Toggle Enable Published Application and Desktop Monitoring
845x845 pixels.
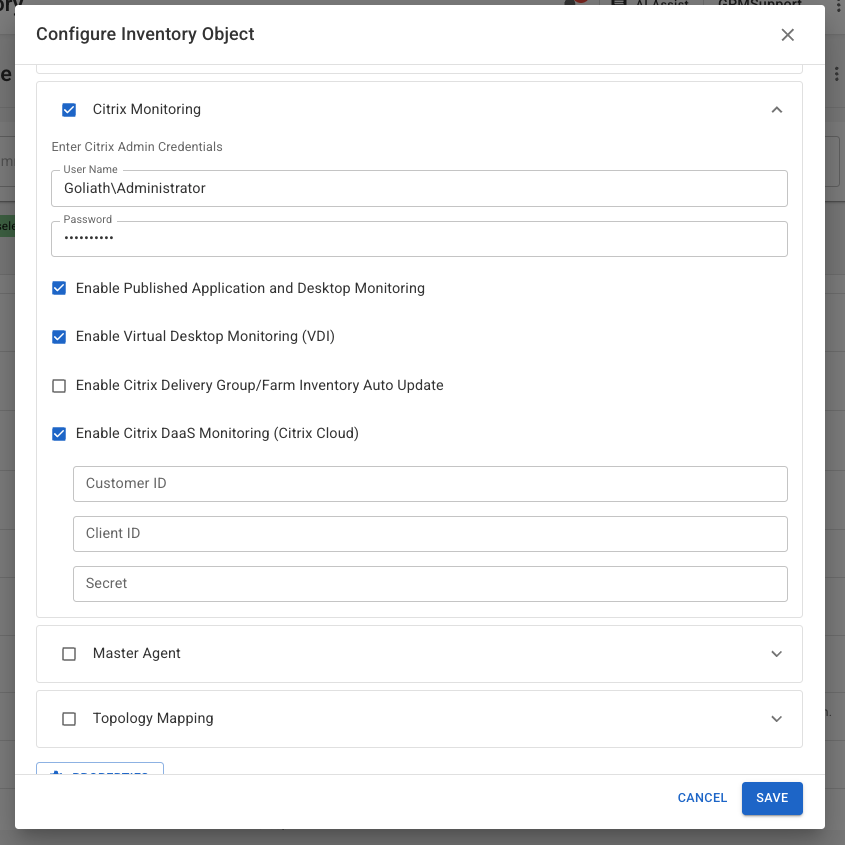pyautogui.click(x=59, y=288)
